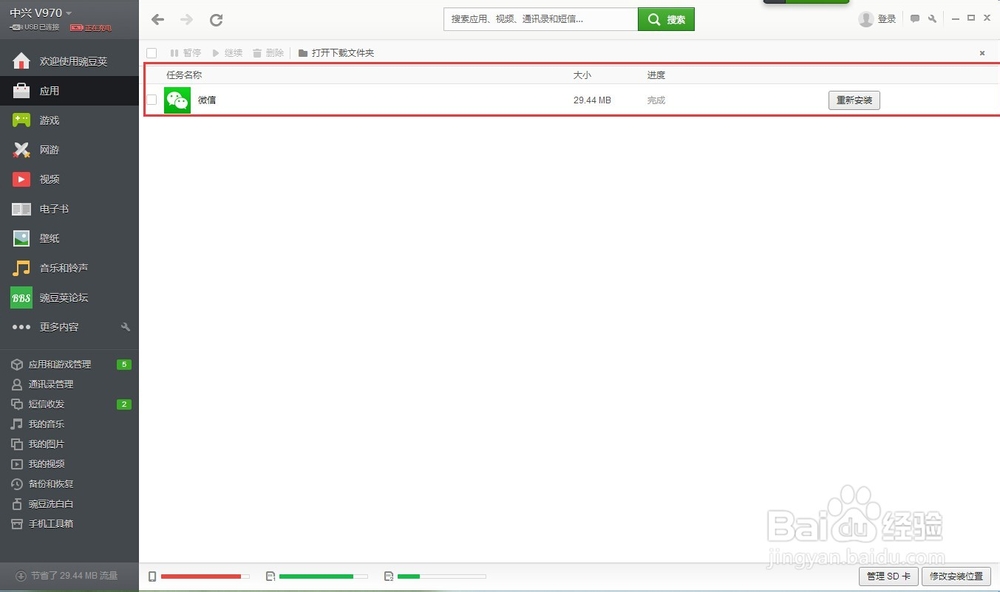
Task: Open 登录 login account
Action: [x=878, y=19]
